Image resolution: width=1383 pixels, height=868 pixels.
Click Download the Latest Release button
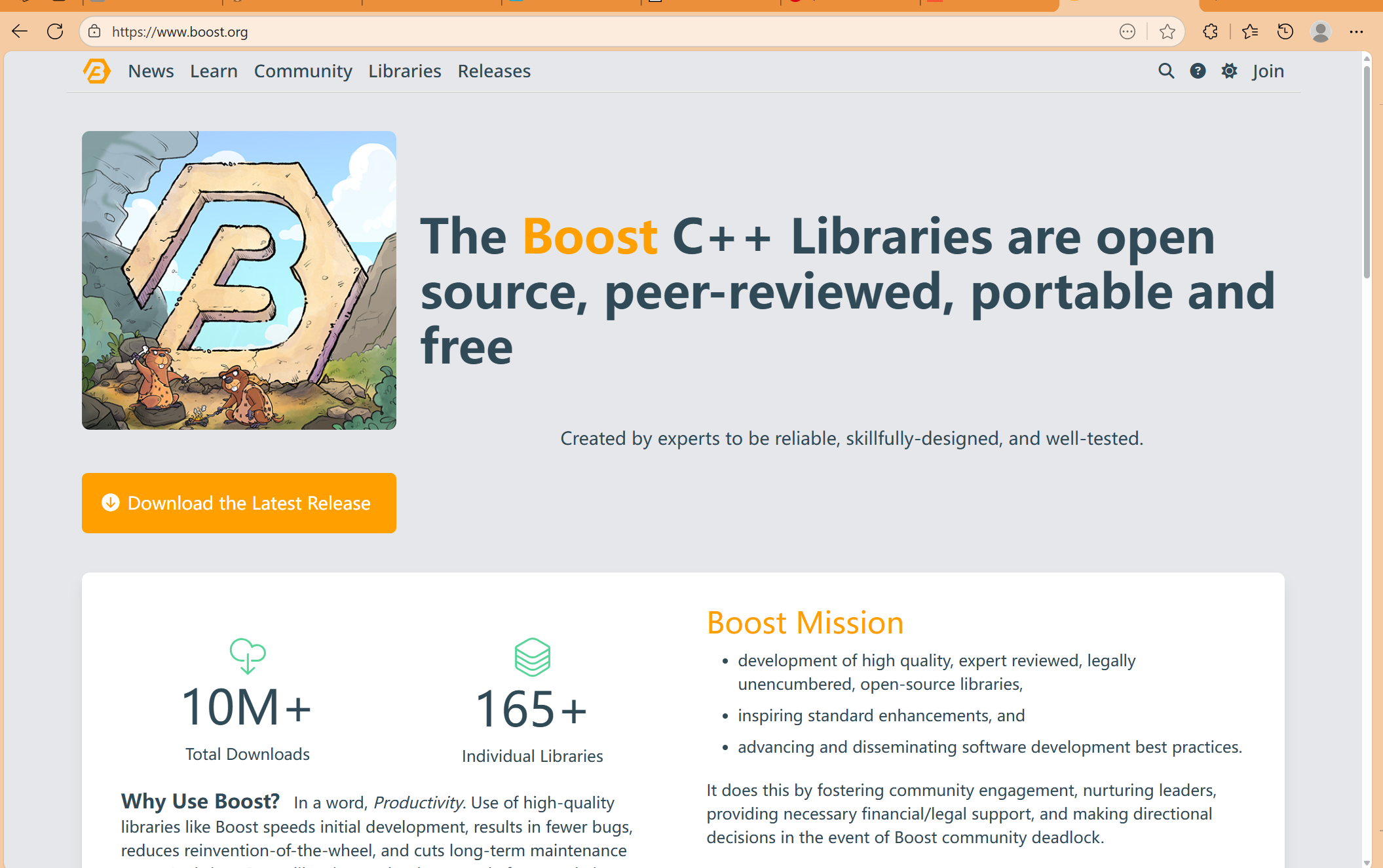239,503
